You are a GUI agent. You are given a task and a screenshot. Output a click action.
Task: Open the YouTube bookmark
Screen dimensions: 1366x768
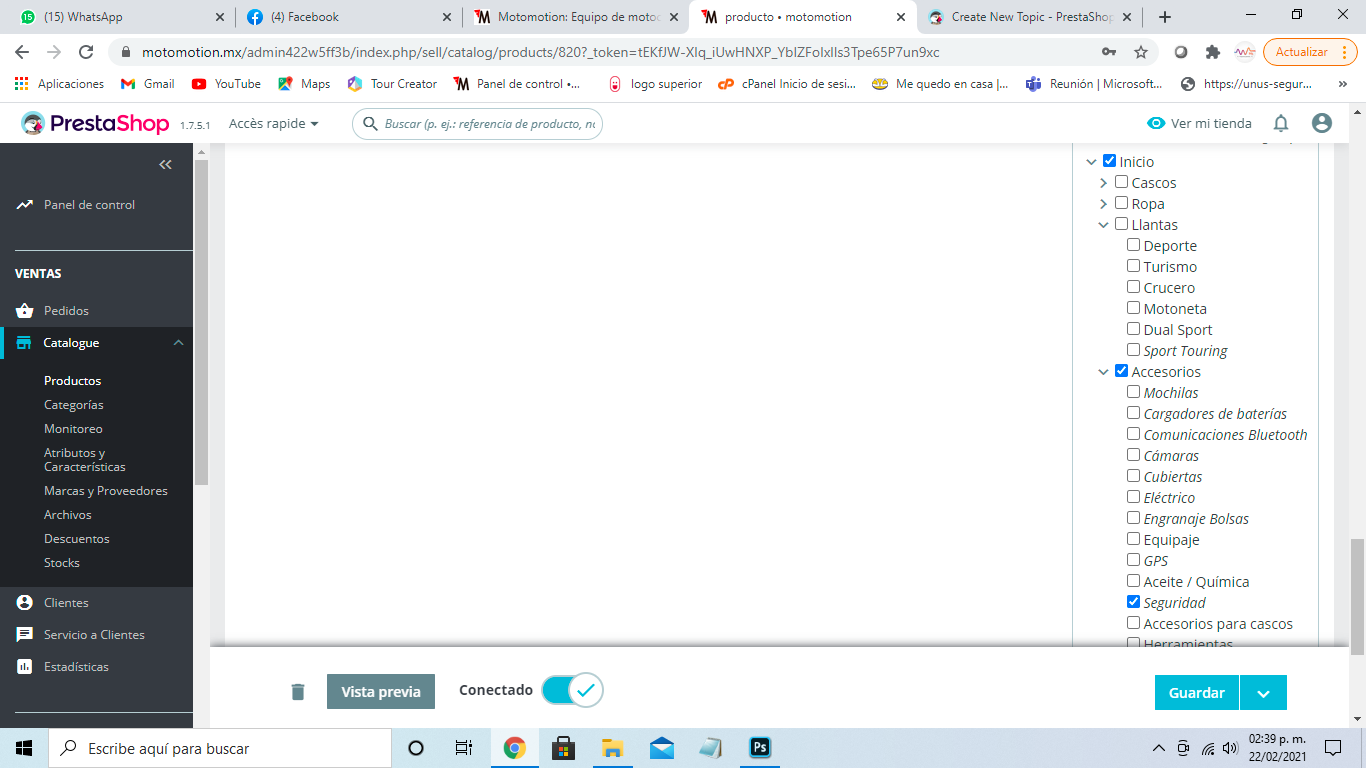[226, 84]
